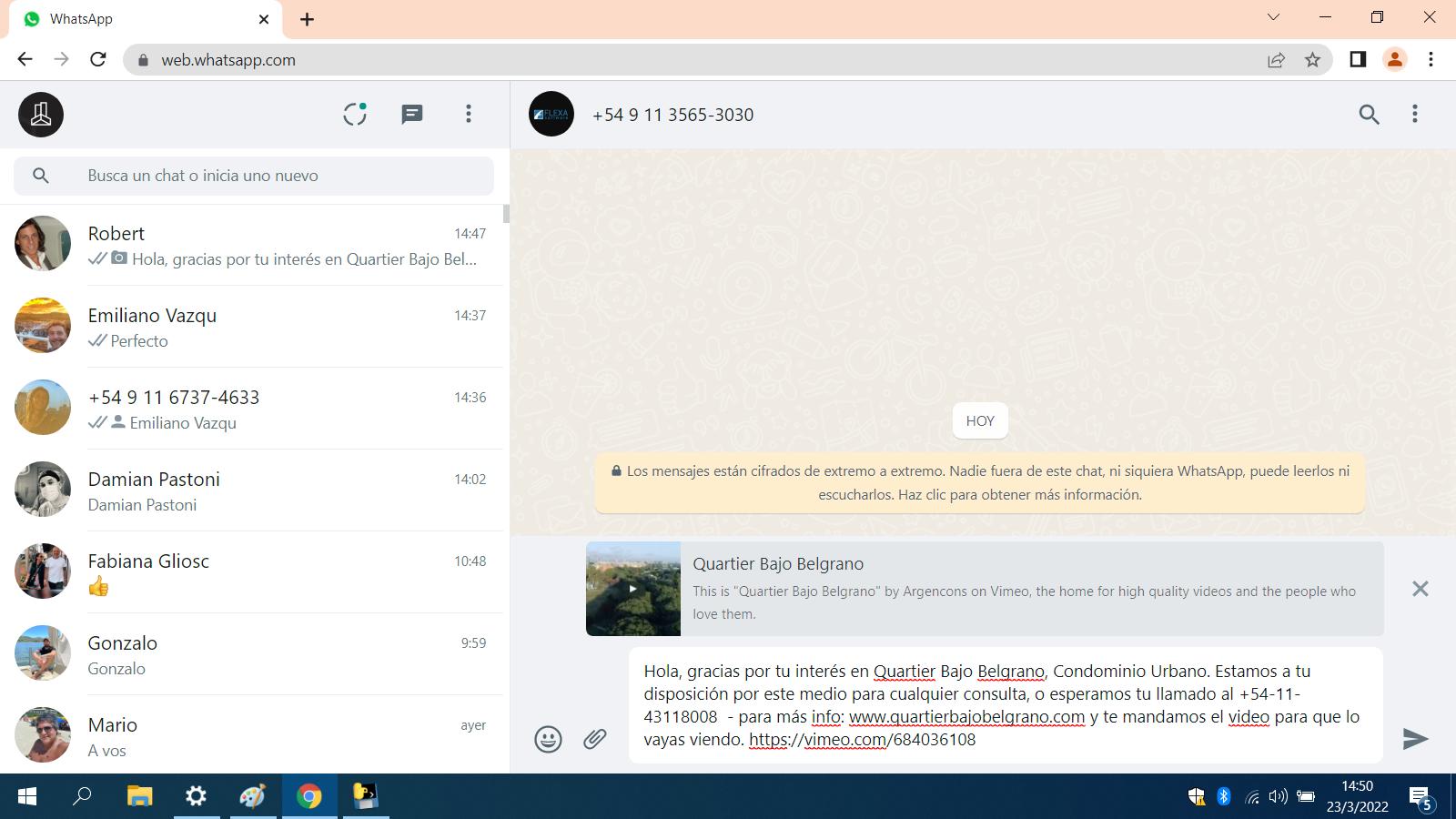Open a new browser tab
Viewport: 1456px width, 819px height.
click(x=307, y=19)
